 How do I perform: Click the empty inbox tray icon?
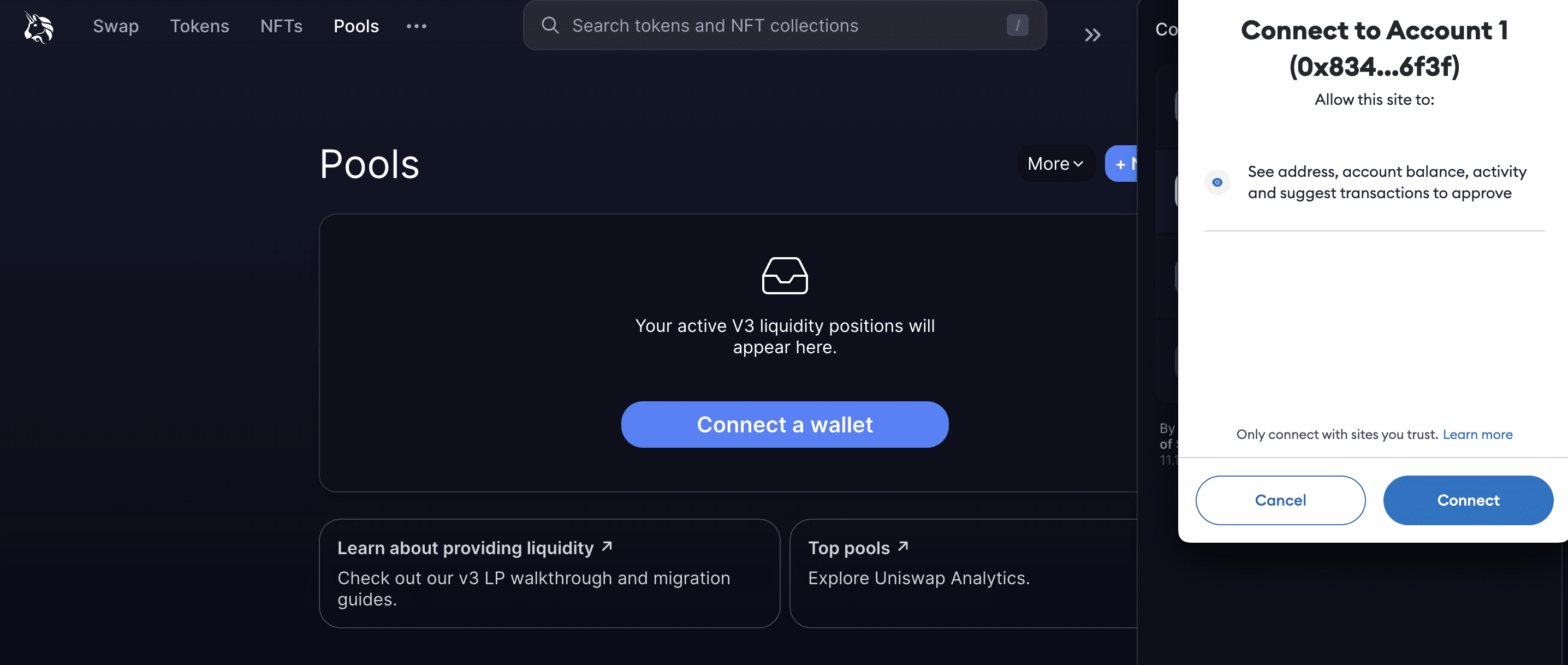[785, 276]
